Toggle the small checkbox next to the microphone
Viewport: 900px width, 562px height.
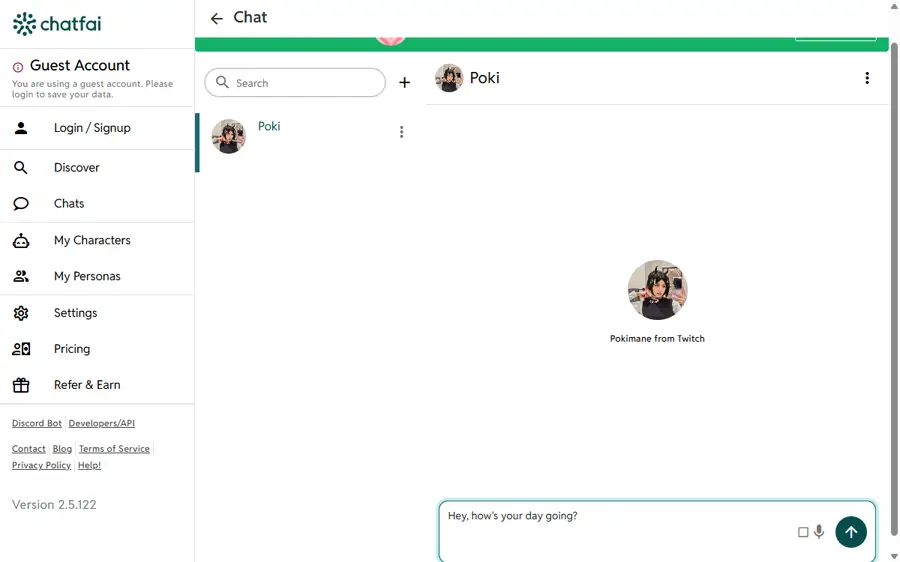click(x=803, y=533)
